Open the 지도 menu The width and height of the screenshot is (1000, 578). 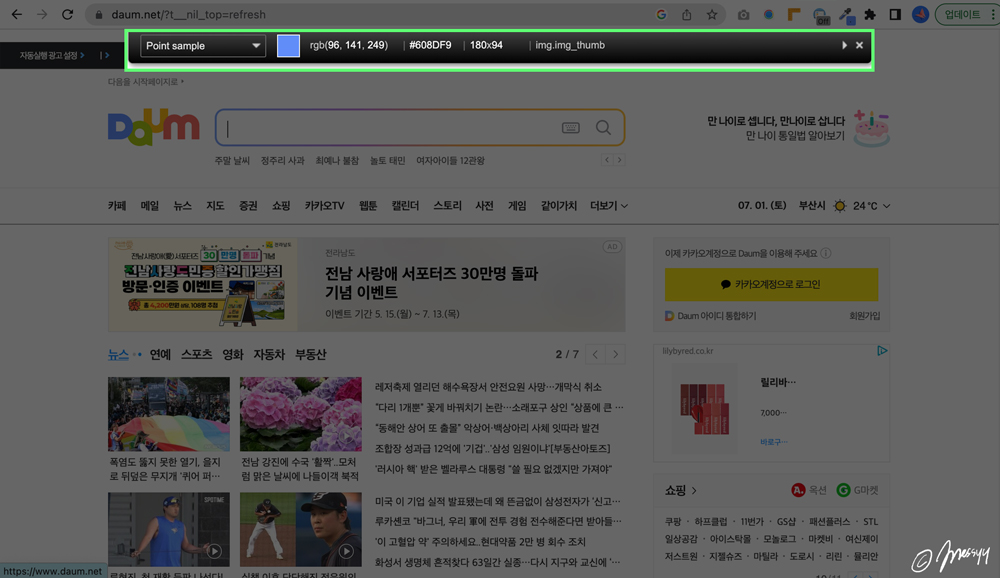(215, 205)
